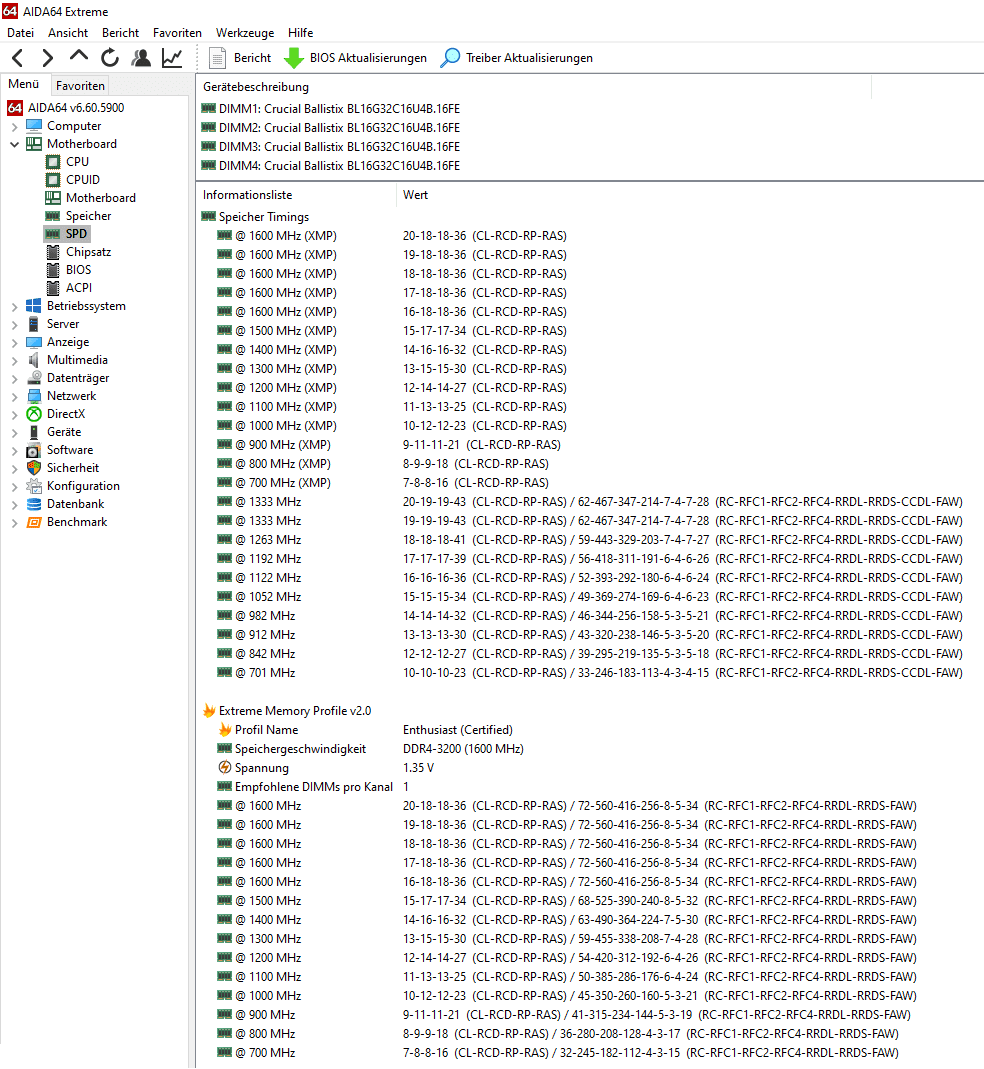Click the Datenbank database icon
The width and height of the screenshot is (984, 1069).
(34, 504)
